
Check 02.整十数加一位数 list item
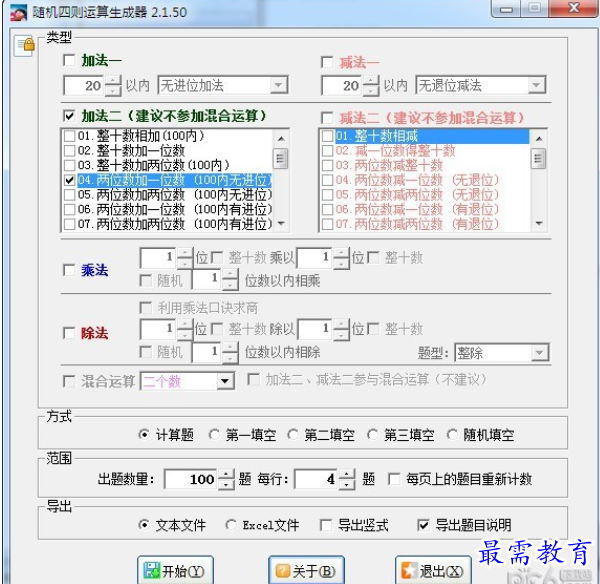coord(69,150)
